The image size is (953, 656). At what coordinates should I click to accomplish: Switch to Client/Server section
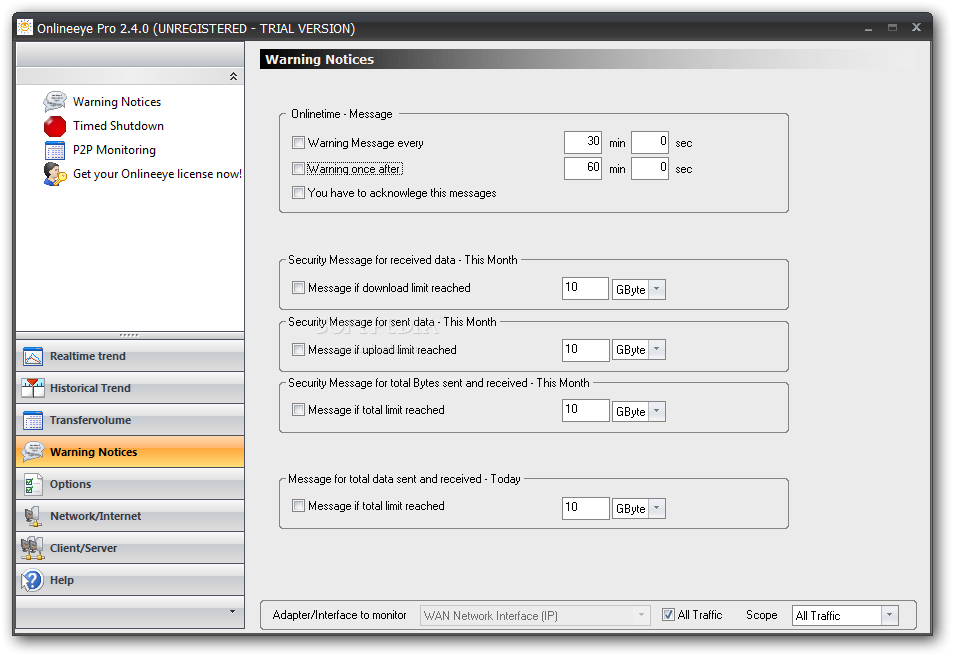point(130,548)
